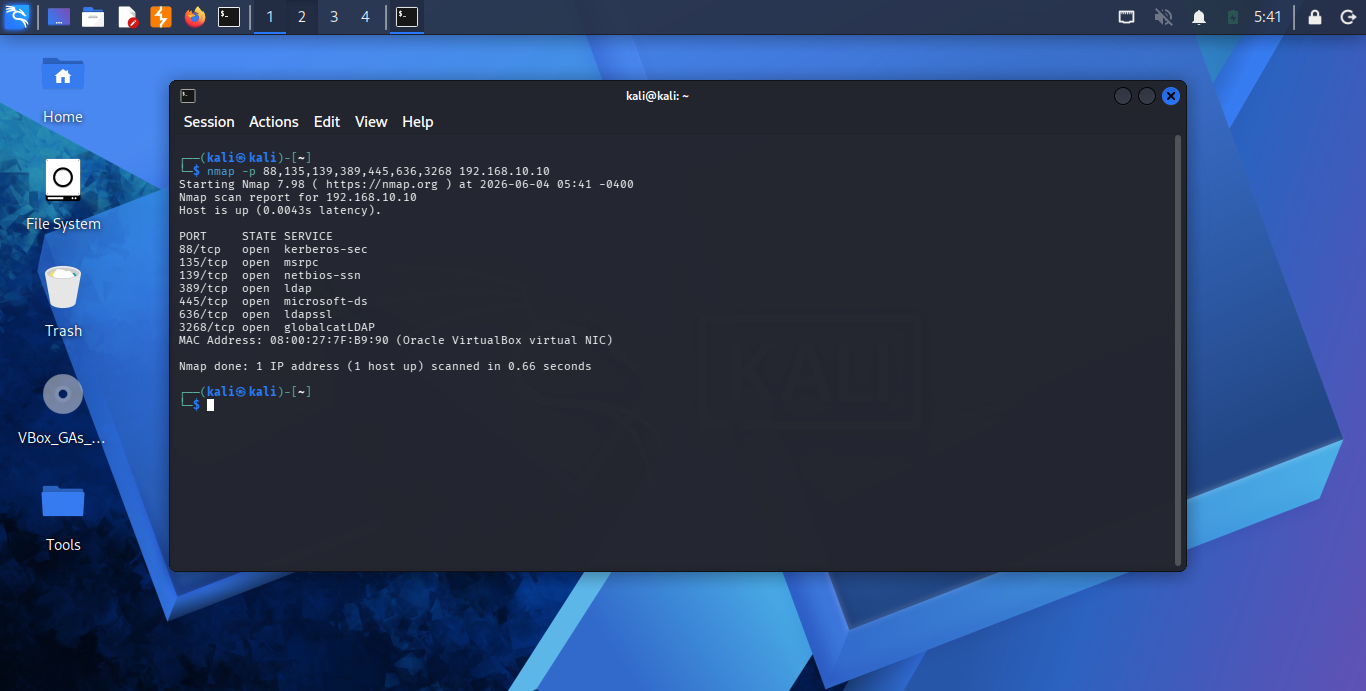Screen dimensions: 1366x691
Task: Close the terminal window
Action: click(x=1171, y=96)
